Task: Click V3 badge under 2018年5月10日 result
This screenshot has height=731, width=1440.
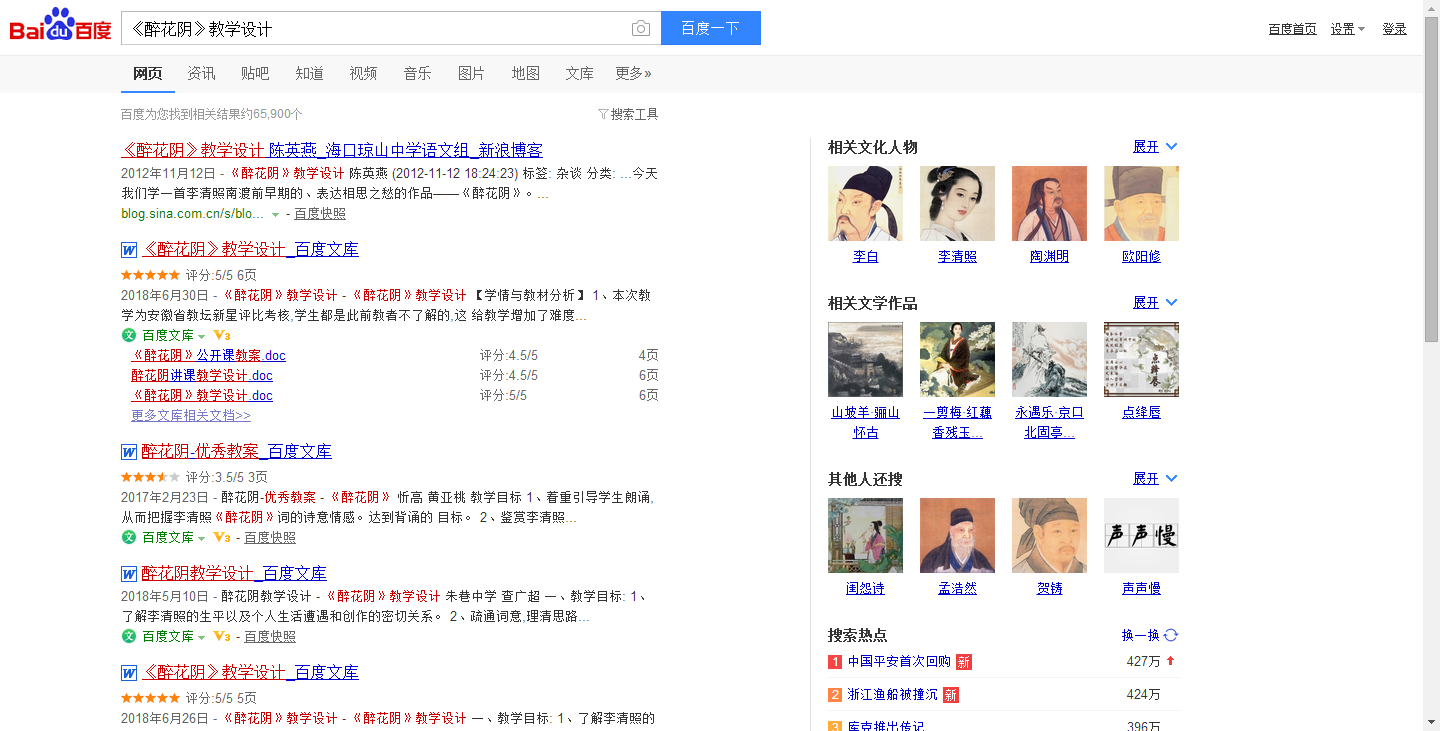Action: [x=222, y=636]
